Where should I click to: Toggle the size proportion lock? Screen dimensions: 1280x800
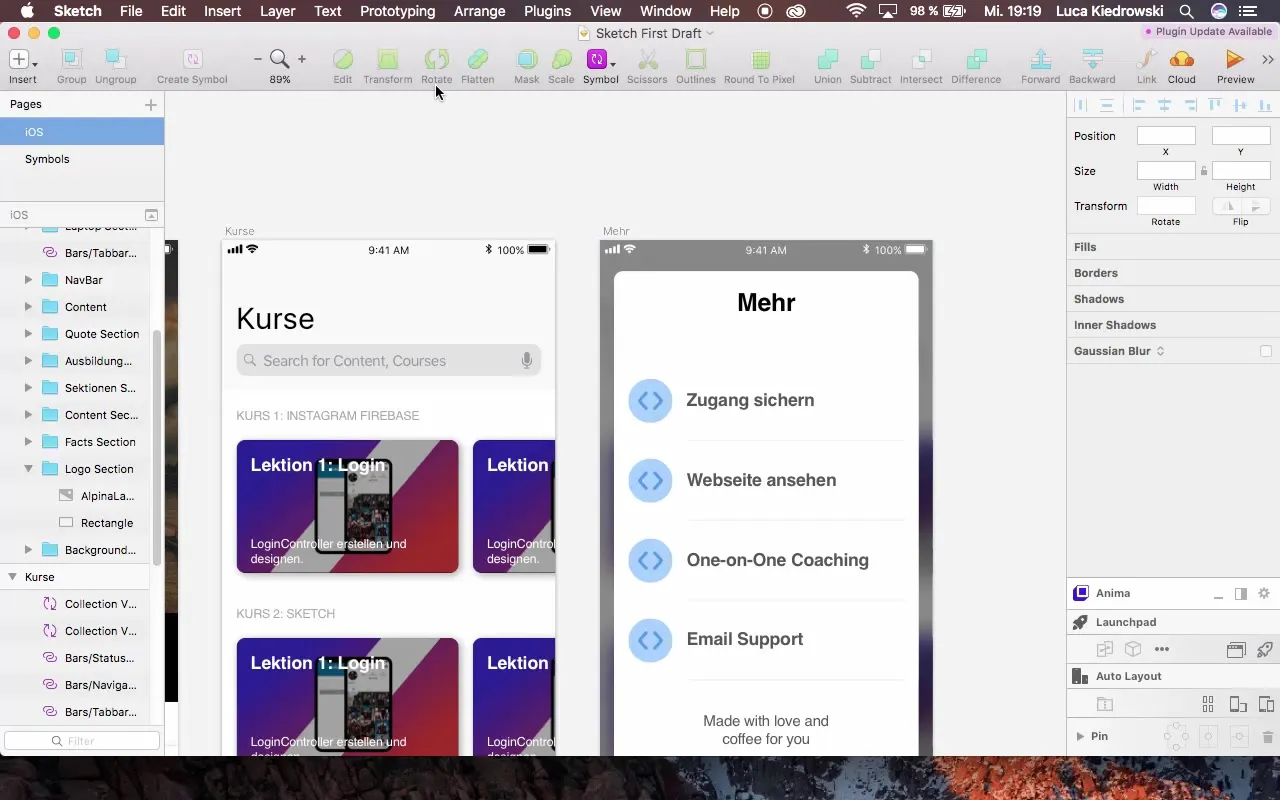[x=1204, y=171]
